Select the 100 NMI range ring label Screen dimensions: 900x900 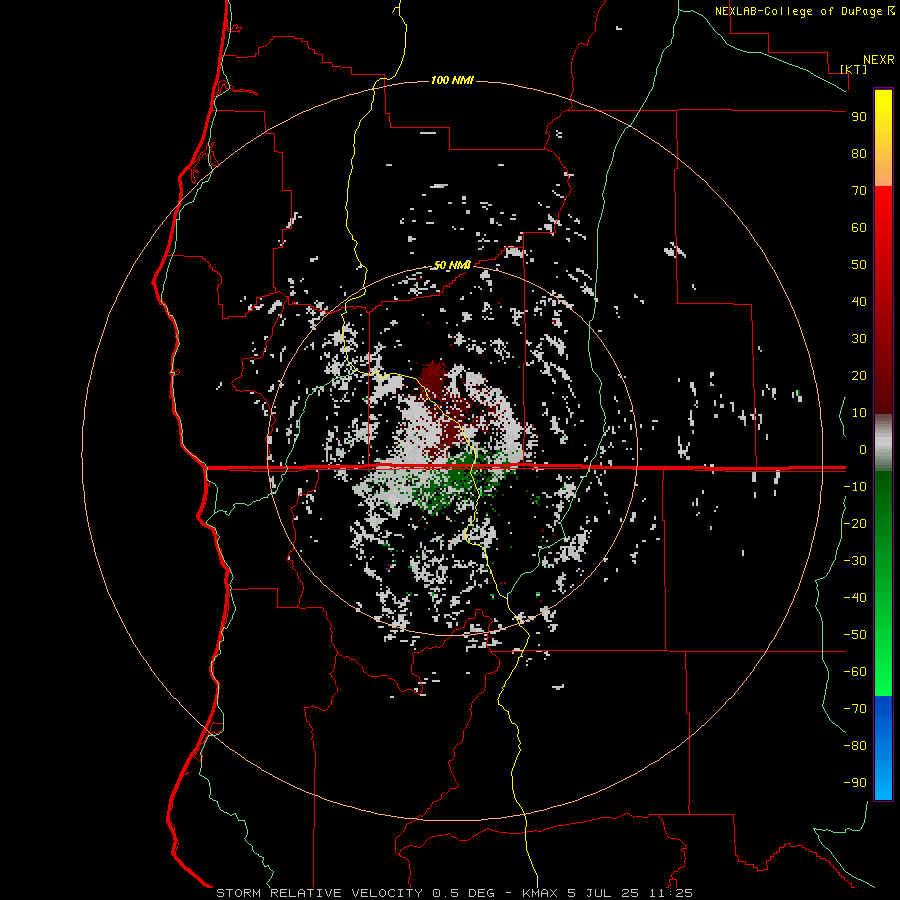[452, 80]
